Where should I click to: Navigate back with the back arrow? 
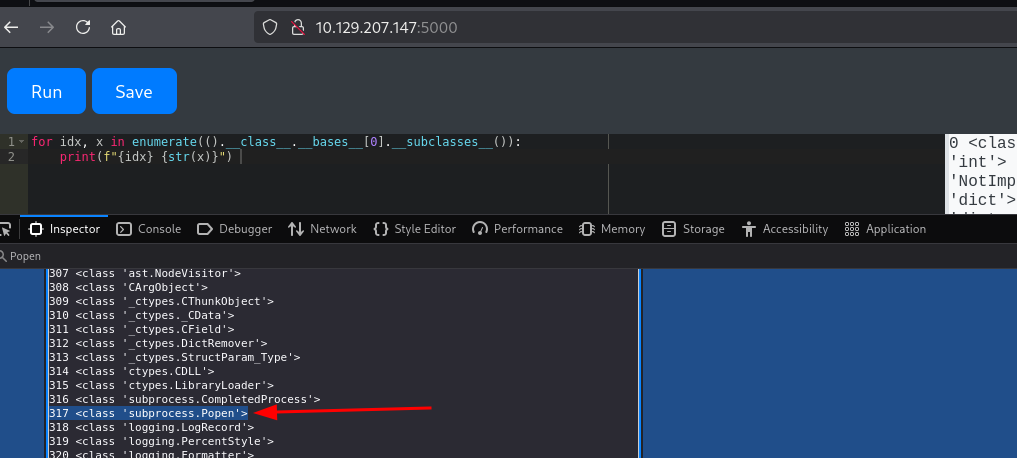tap(11, 27)
